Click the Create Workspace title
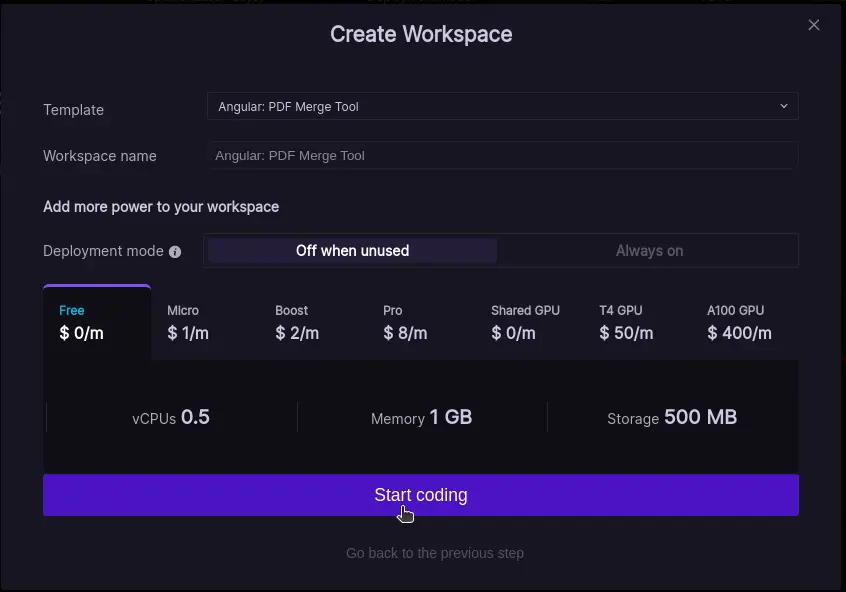The image size is (846, 592). pos(421,34)
